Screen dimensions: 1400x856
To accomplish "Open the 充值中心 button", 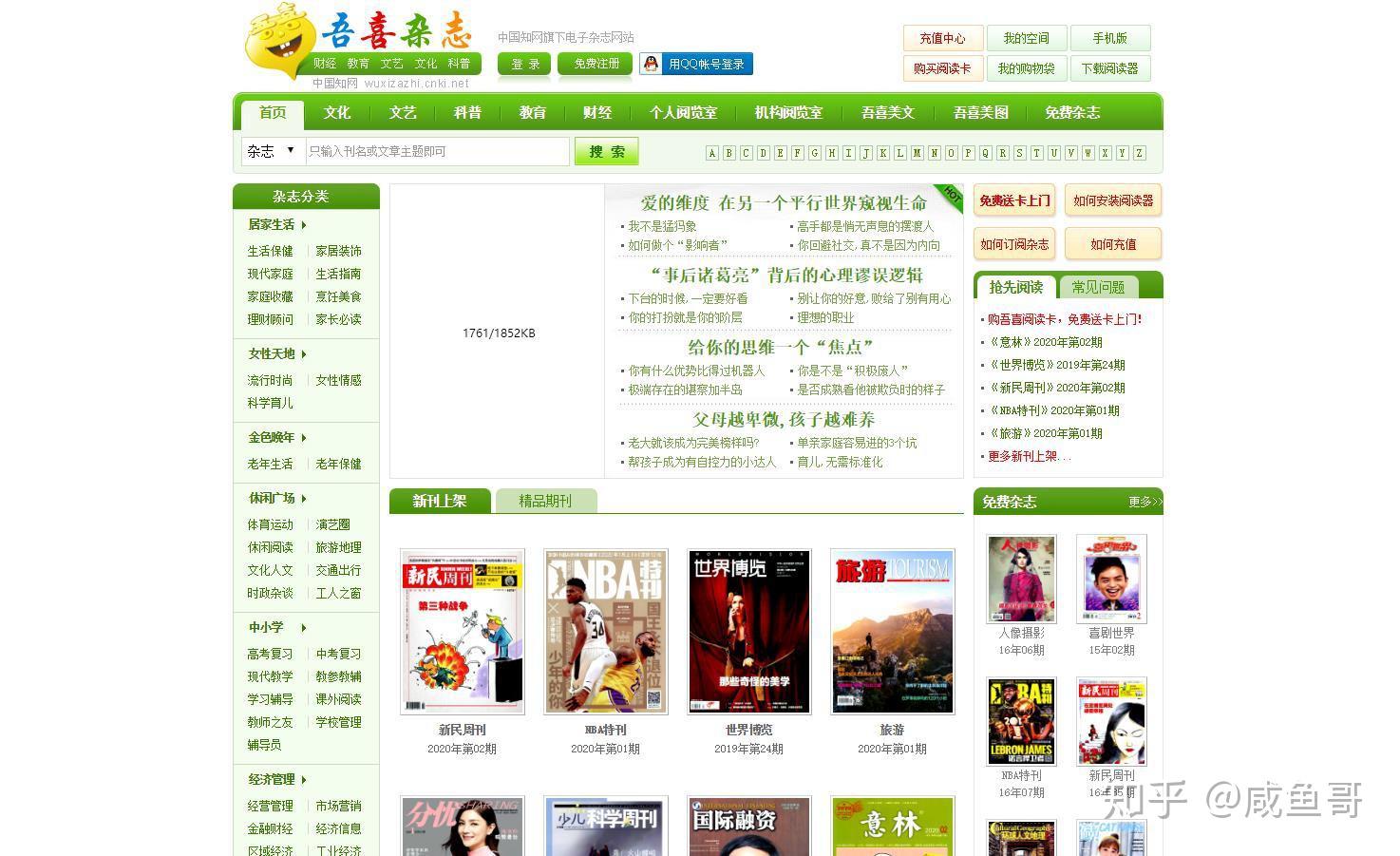I will 943,38.
